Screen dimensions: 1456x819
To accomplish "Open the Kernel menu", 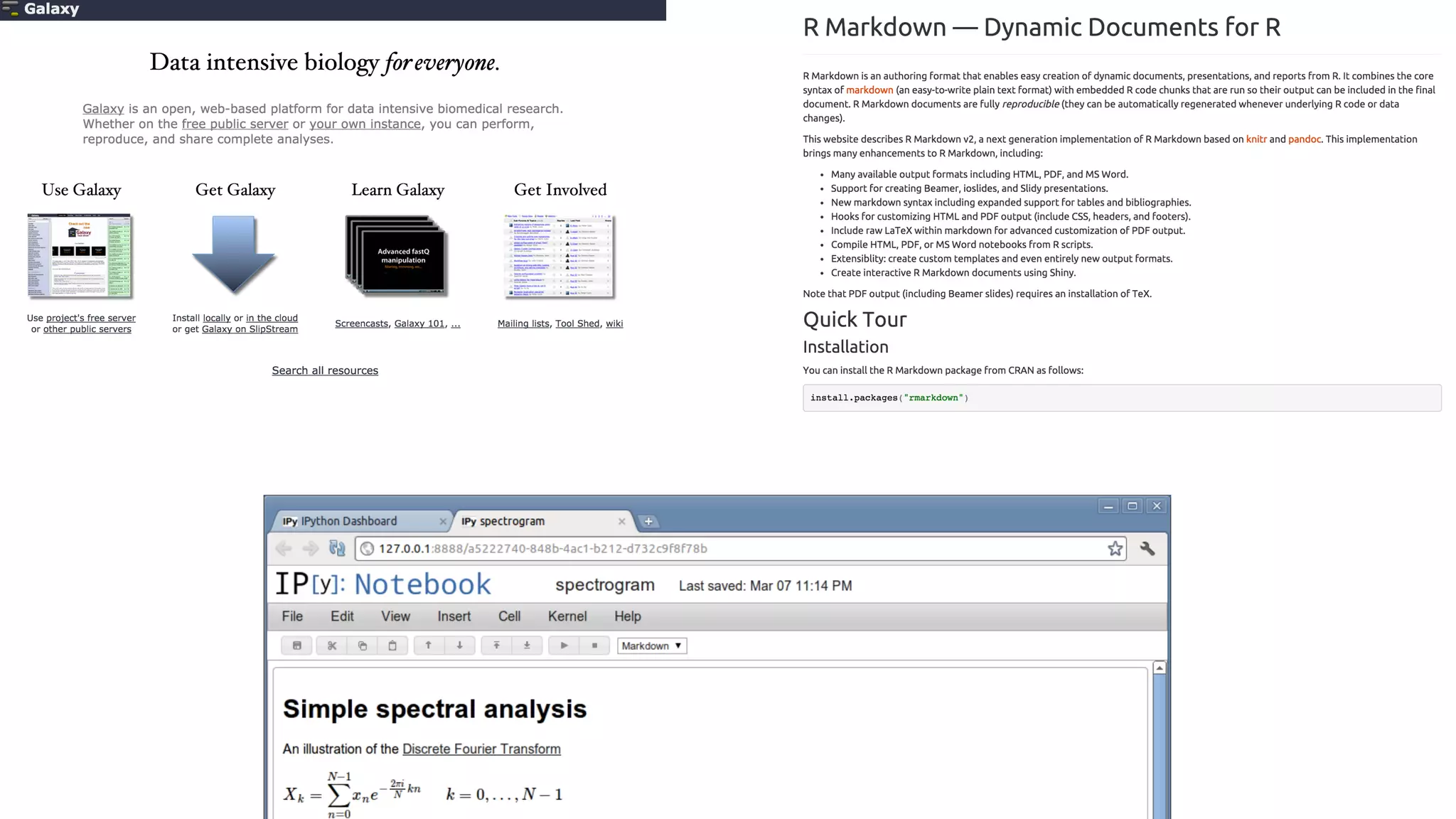I will pyautogui.click(x=567, y=616).
